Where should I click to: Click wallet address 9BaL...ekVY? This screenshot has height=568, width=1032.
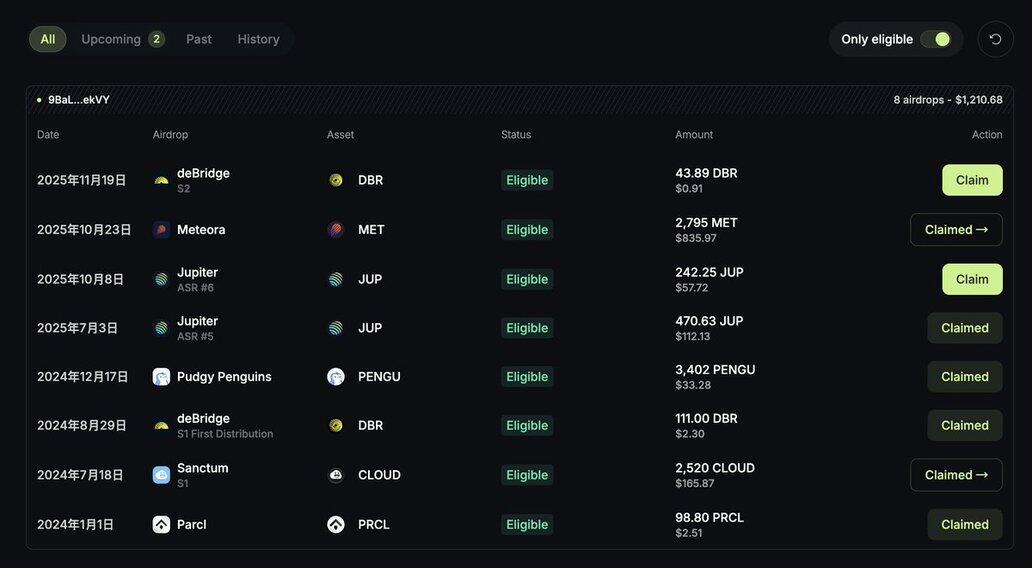pyautogui.click(x=78, y=100)
